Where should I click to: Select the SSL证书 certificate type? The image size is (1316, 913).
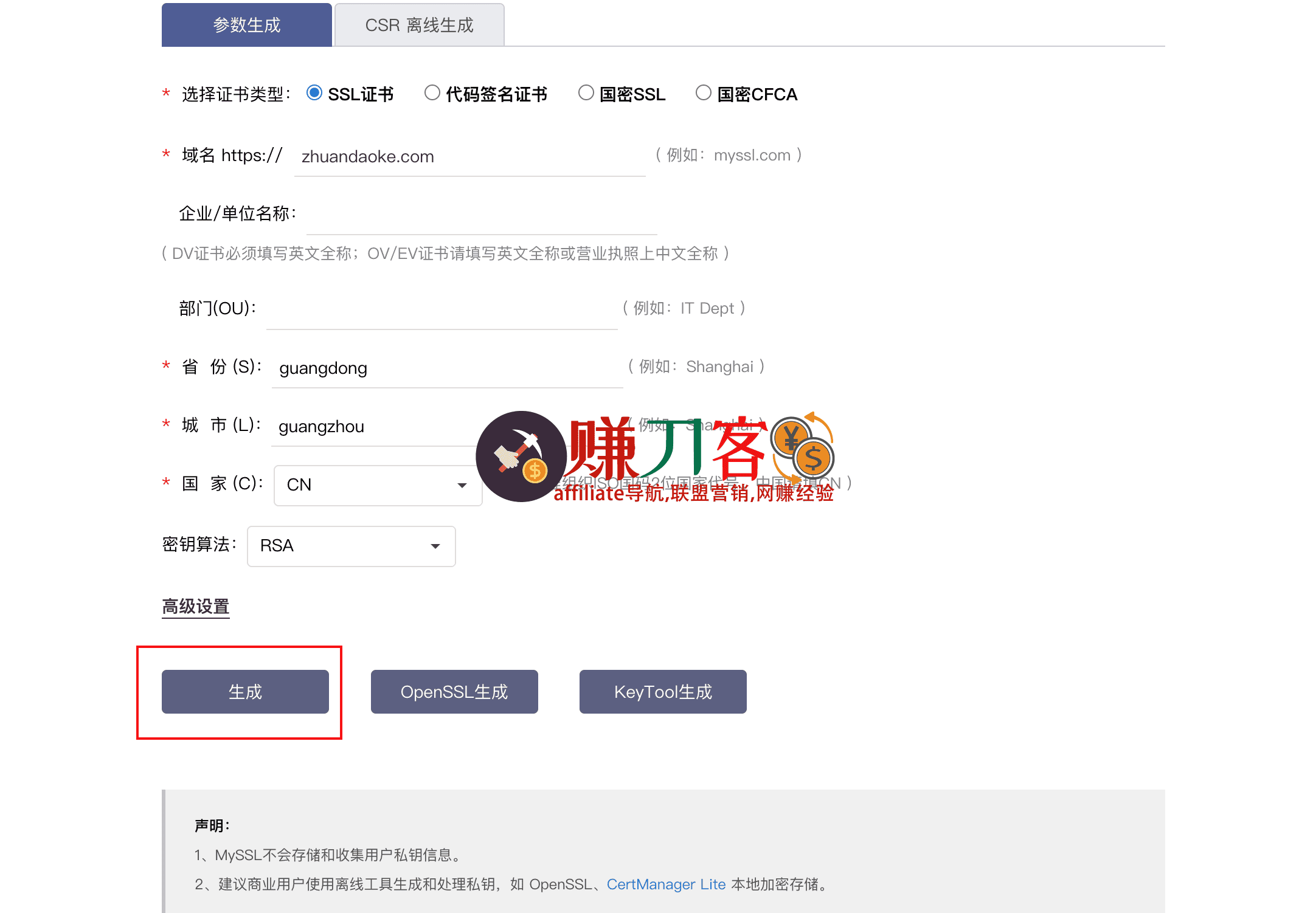314,92
